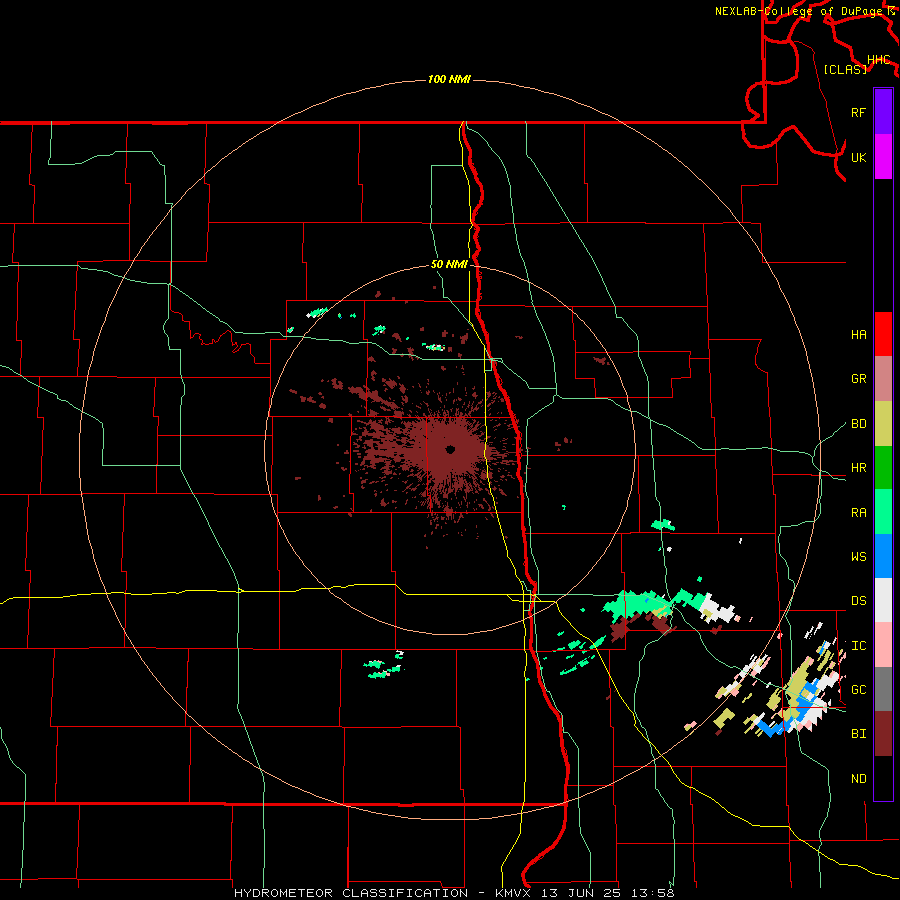This screenshot has width=900, height=900.
Task: Pick the RA bright green legend swatch
Action: point(883,512)
